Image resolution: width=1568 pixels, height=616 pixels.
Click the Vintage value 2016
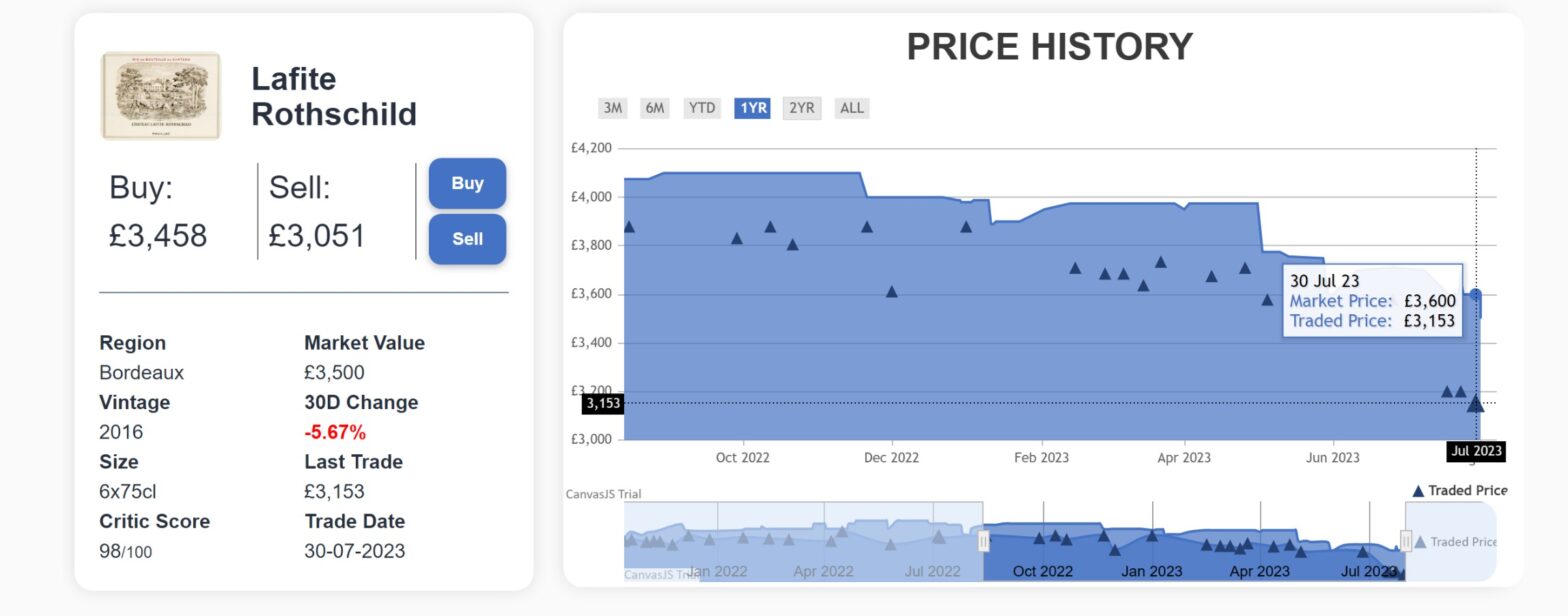click(121, 432)
